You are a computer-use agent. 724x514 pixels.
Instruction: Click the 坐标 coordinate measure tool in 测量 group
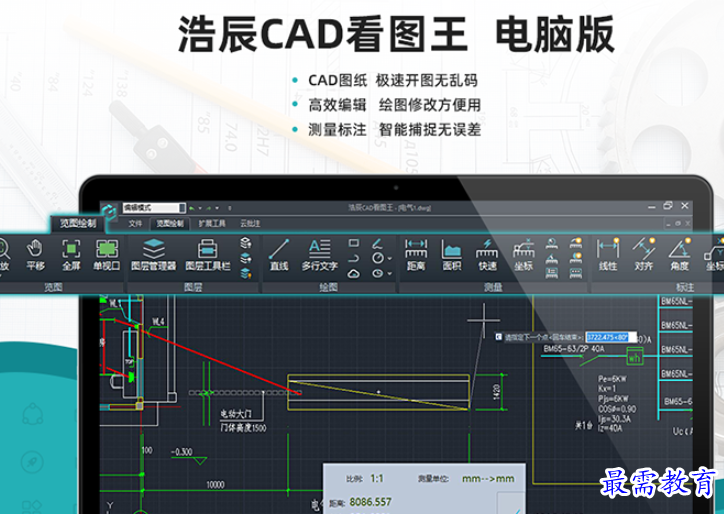pos(523,254)
